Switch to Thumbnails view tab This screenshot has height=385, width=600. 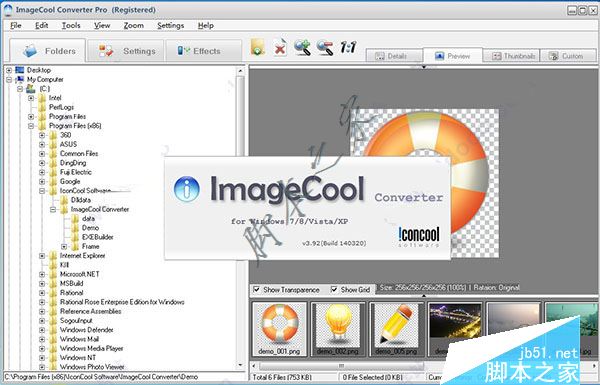(x=511, y=56)
